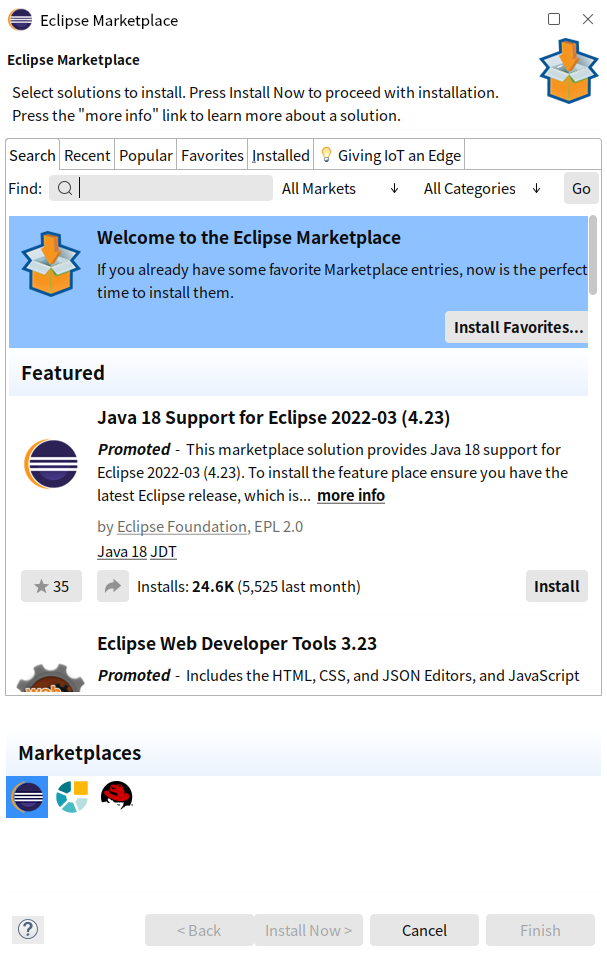
Task: Select the teal and yellow marketplace catalog icon
Action: click(72, 797)
